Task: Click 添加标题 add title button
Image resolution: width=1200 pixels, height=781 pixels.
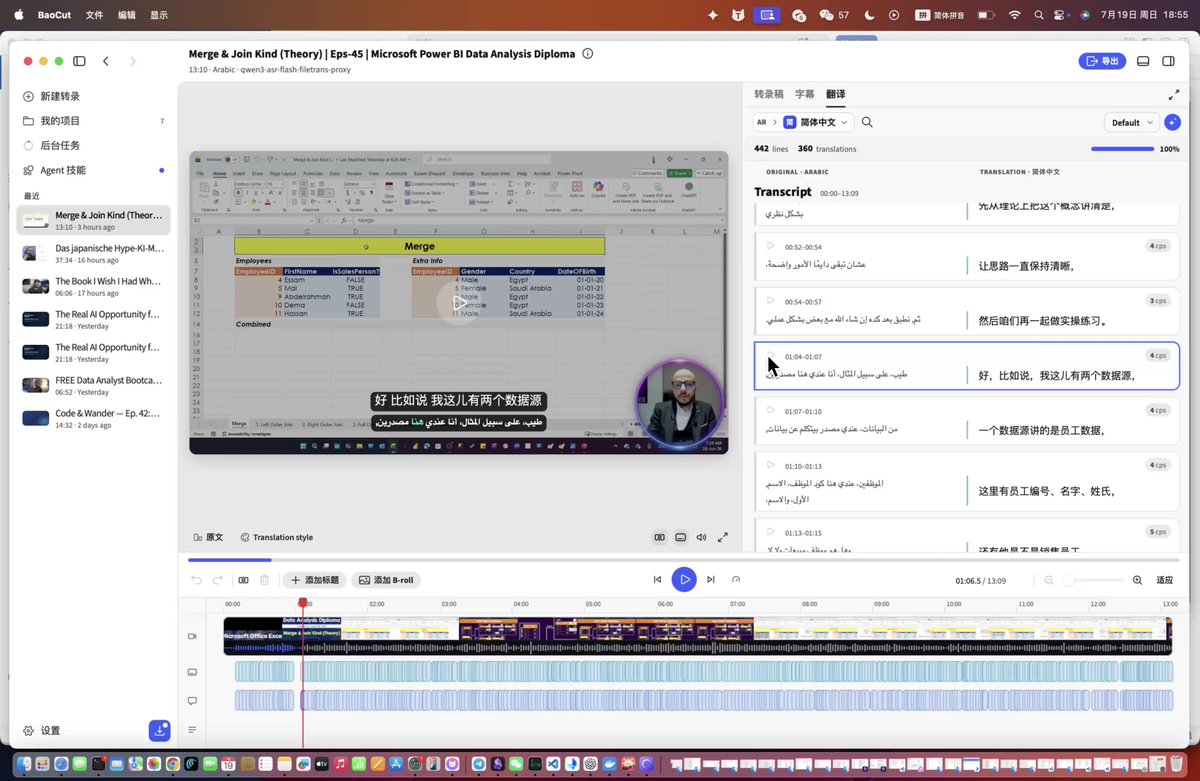Action: coord(314,580)
